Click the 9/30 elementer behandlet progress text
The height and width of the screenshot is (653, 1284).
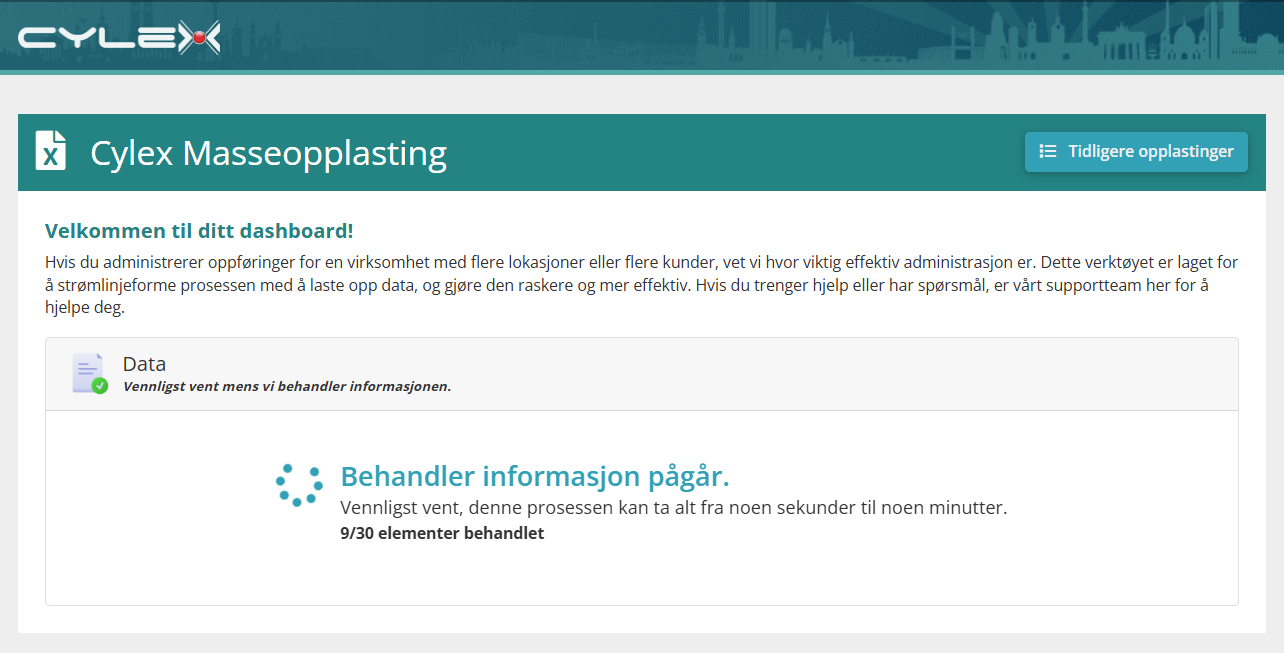[x=442, y=533]
